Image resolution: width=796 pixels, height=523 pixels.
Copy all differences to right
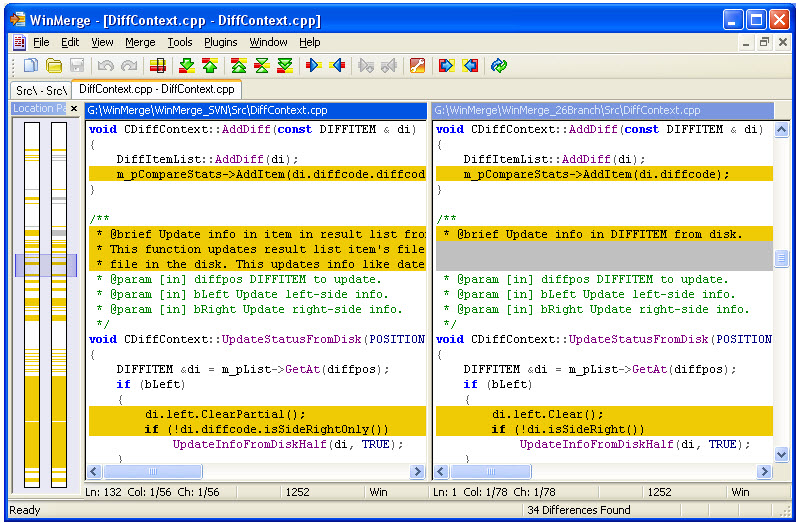[446, 66]
